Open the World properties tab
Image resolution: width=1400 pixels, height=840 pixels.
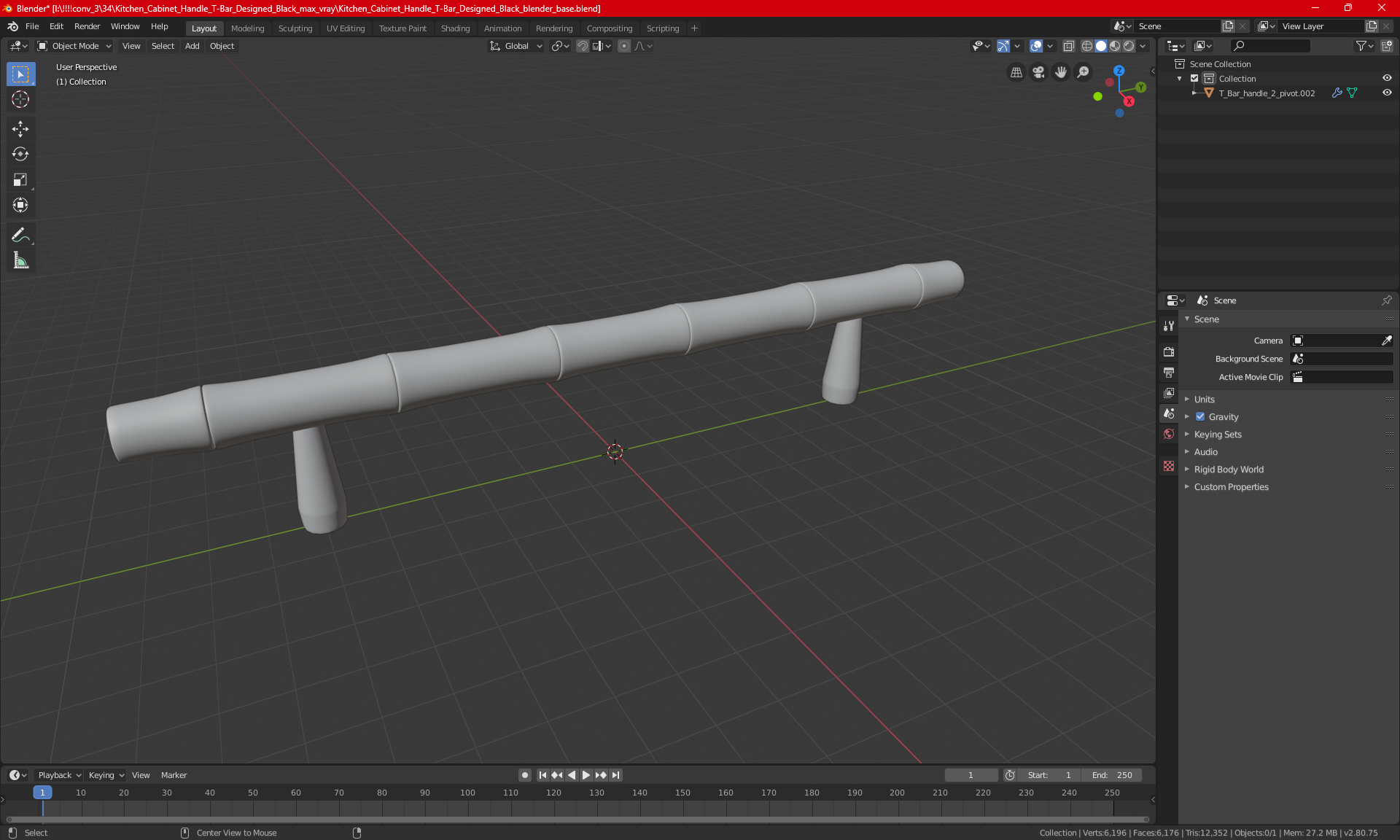click(x=1169, y=434)
